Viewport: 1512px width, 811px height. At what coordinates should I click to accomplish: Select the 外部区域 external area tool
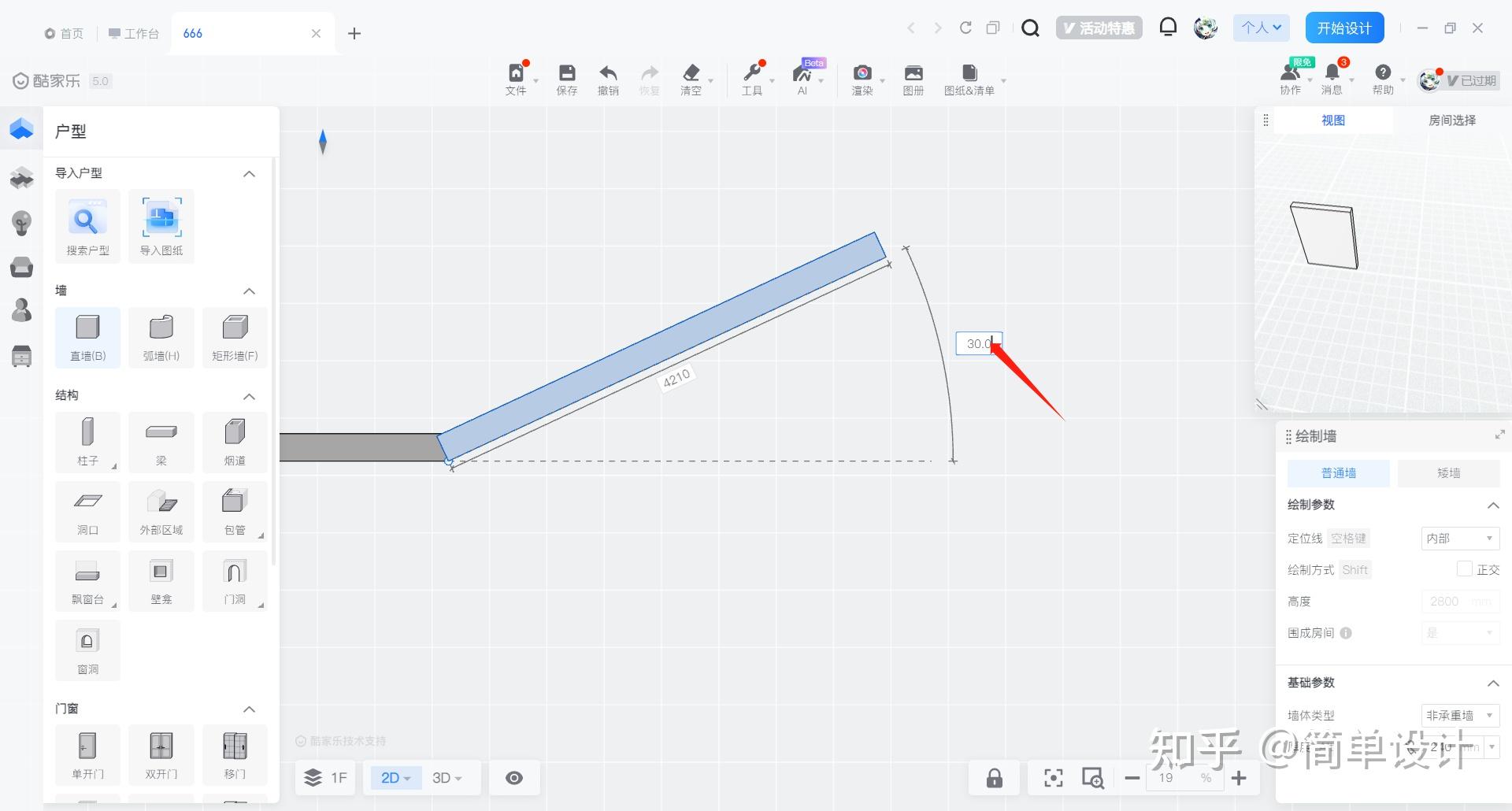161,512
